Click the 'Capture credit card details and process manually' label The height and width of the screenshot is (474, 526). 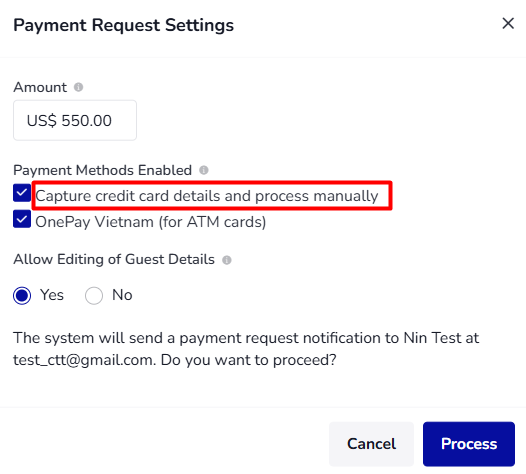(207, 196)
